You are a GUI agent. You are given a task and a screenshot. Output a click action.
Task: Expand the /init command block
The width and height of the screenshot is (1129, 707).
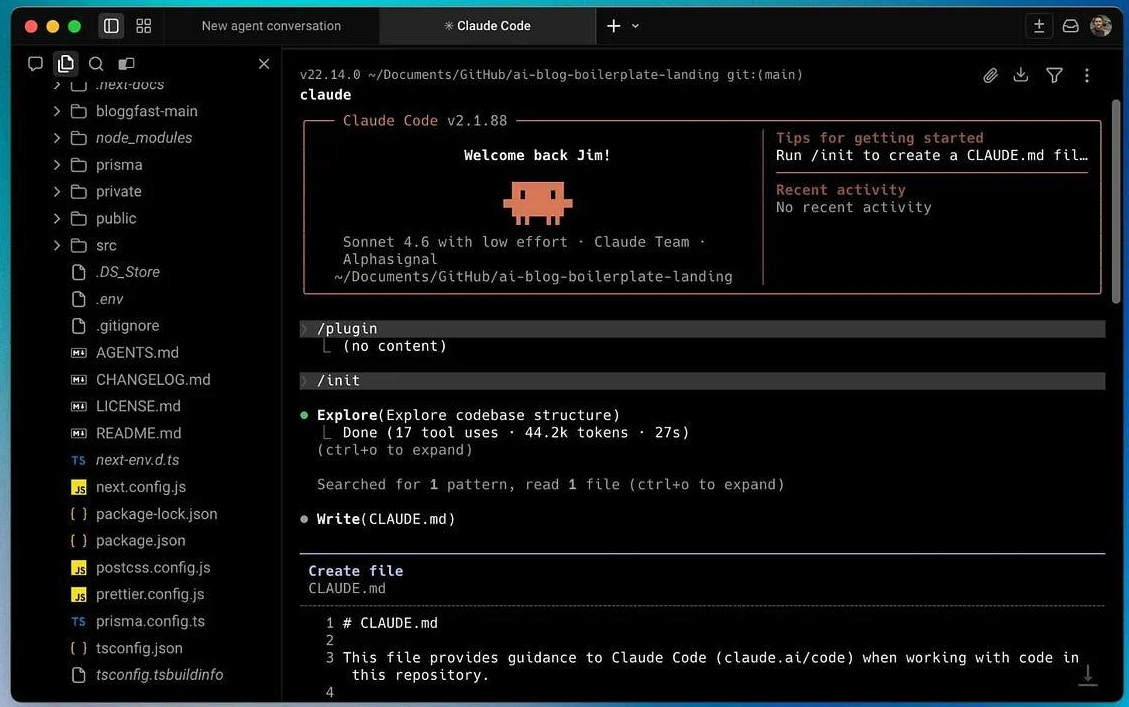pos(702,380)
